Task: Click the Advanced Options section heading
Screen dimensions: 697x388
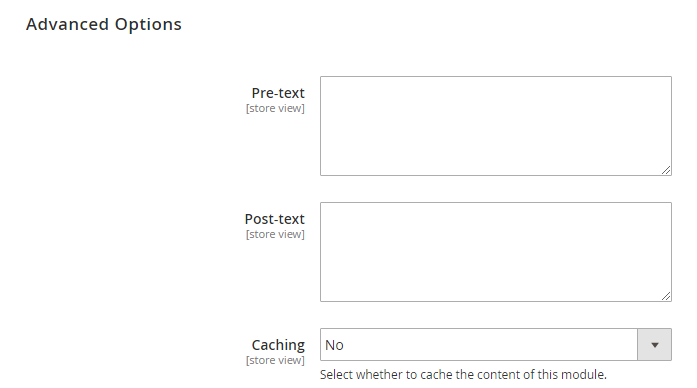Action: click(104, 24)
